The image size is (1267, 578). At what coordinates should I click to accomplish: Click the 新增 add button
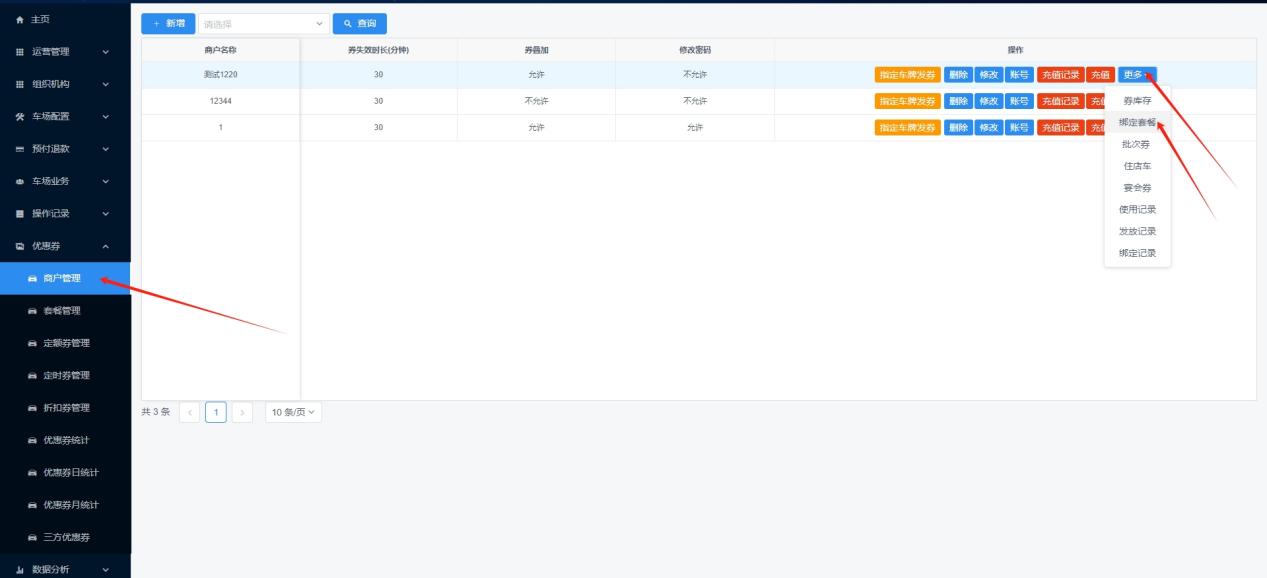coord(169,24)
